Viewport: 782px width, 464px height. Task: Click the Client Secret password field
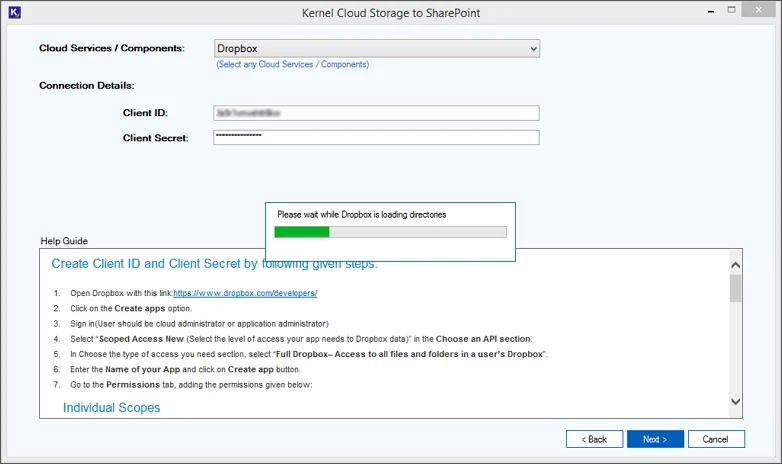coord(376,137)
